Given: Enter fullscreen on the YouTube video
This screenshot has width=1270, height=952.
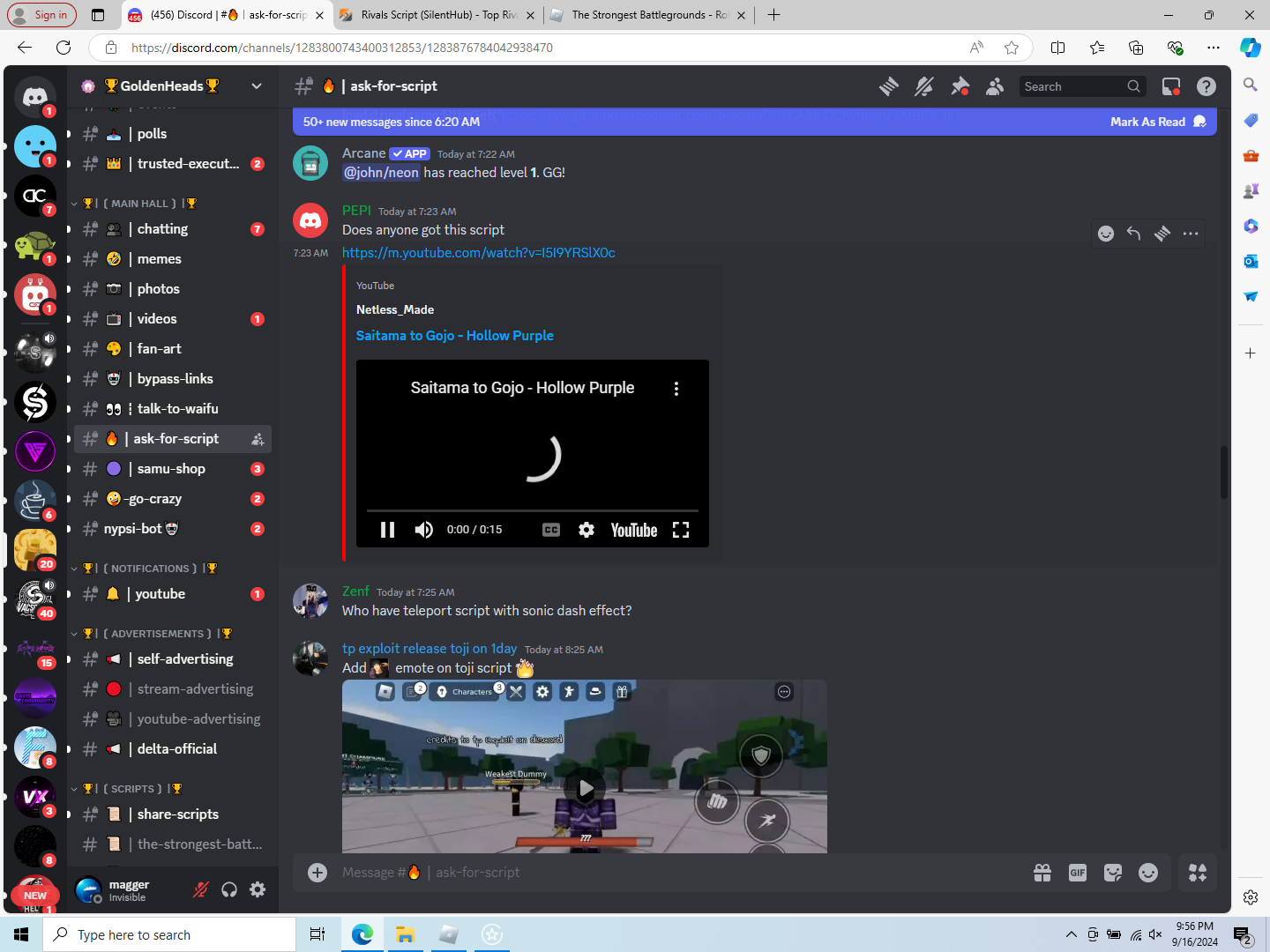Looking at the screenshot, I should coord(681,530).
